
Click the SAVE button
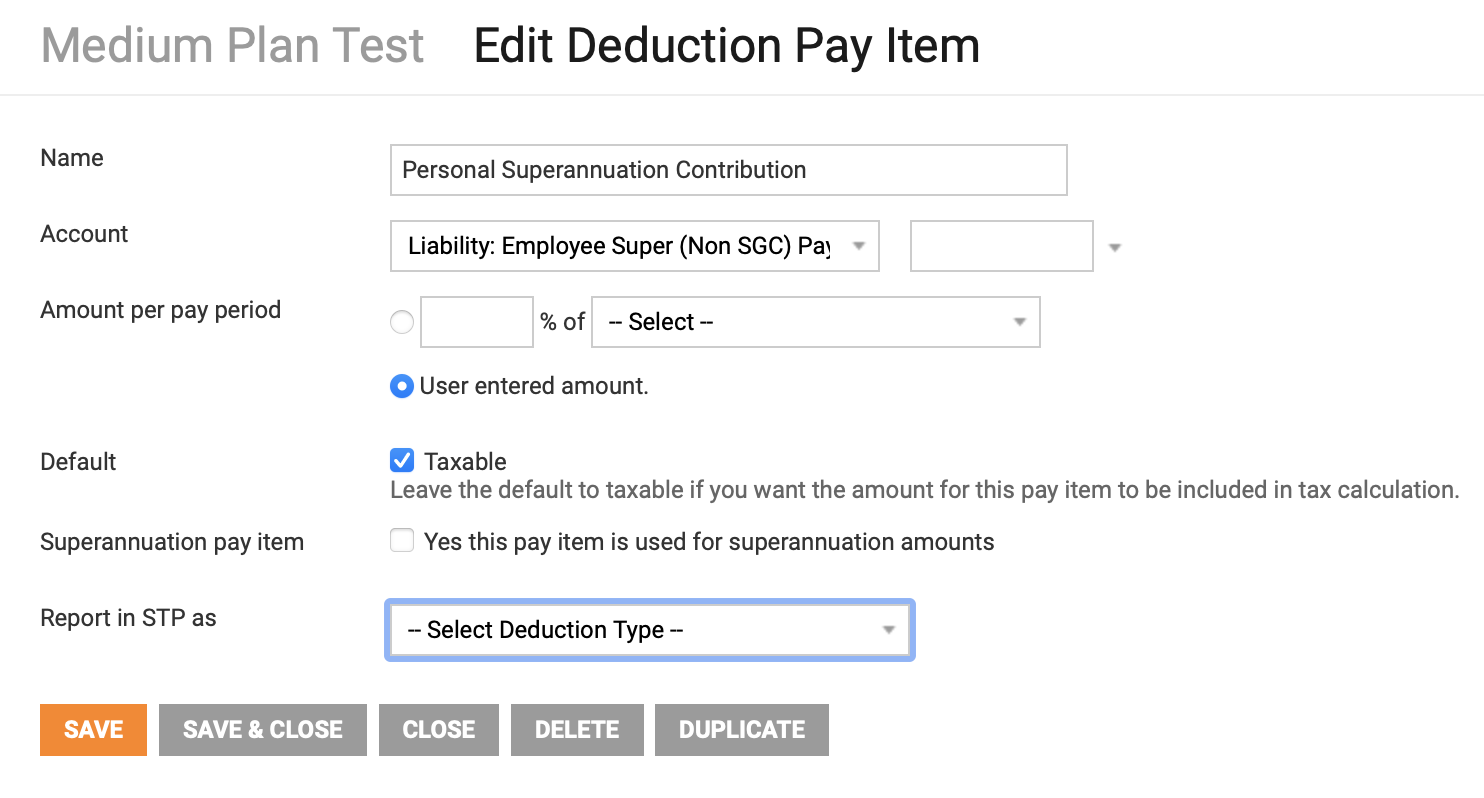(93, 729)
